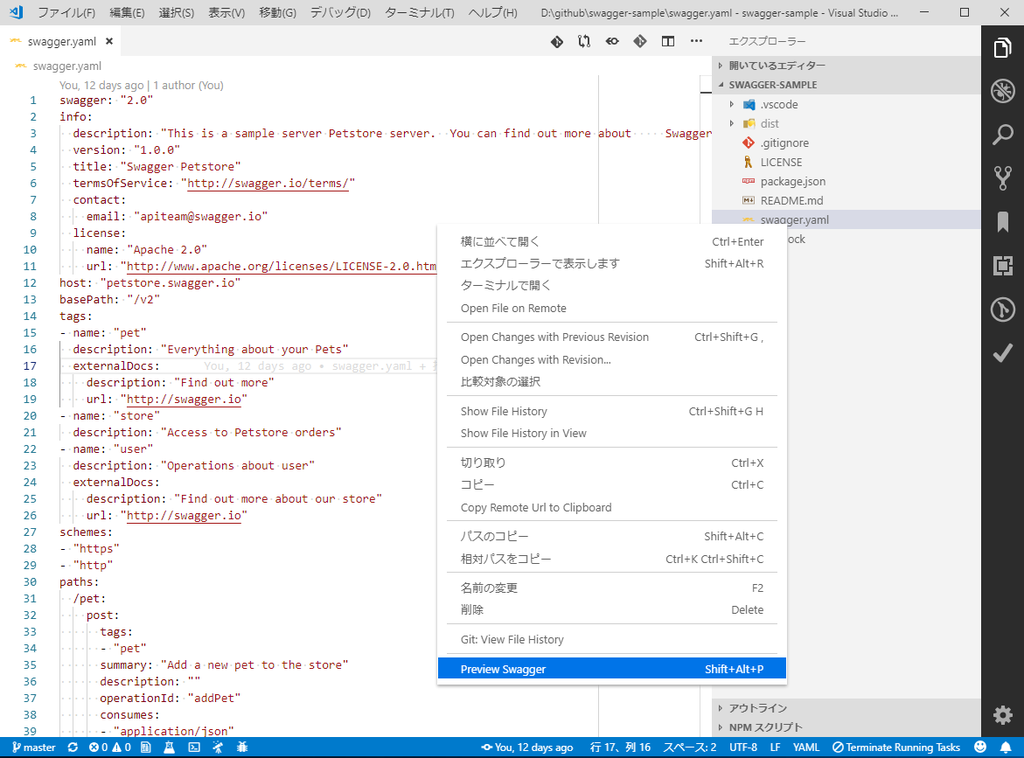The width and height of the screenshot is (1024, 758).
Task: Click the swagger.io URL on line 19
Action: (184, 399)
